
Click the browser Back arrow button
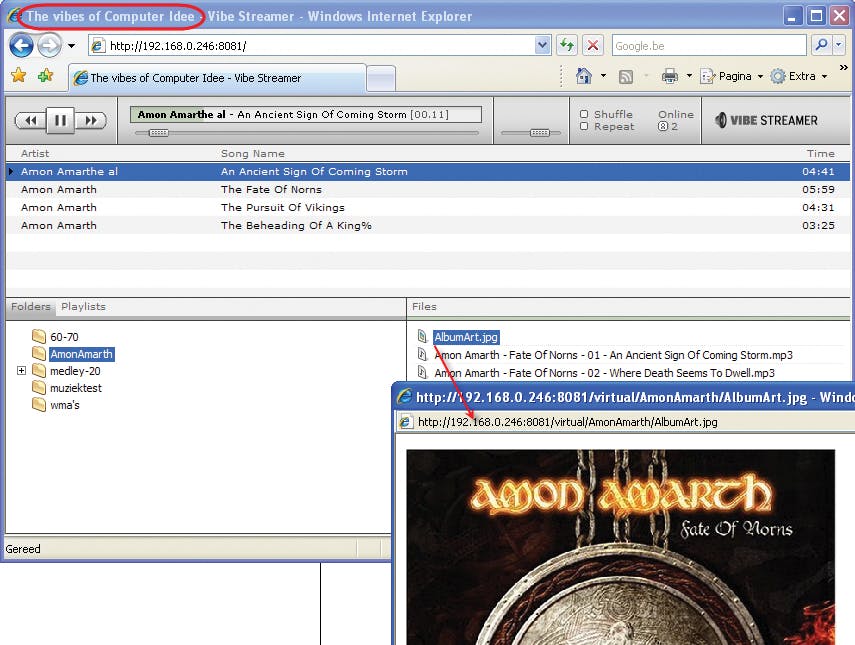tap(22, 46)
